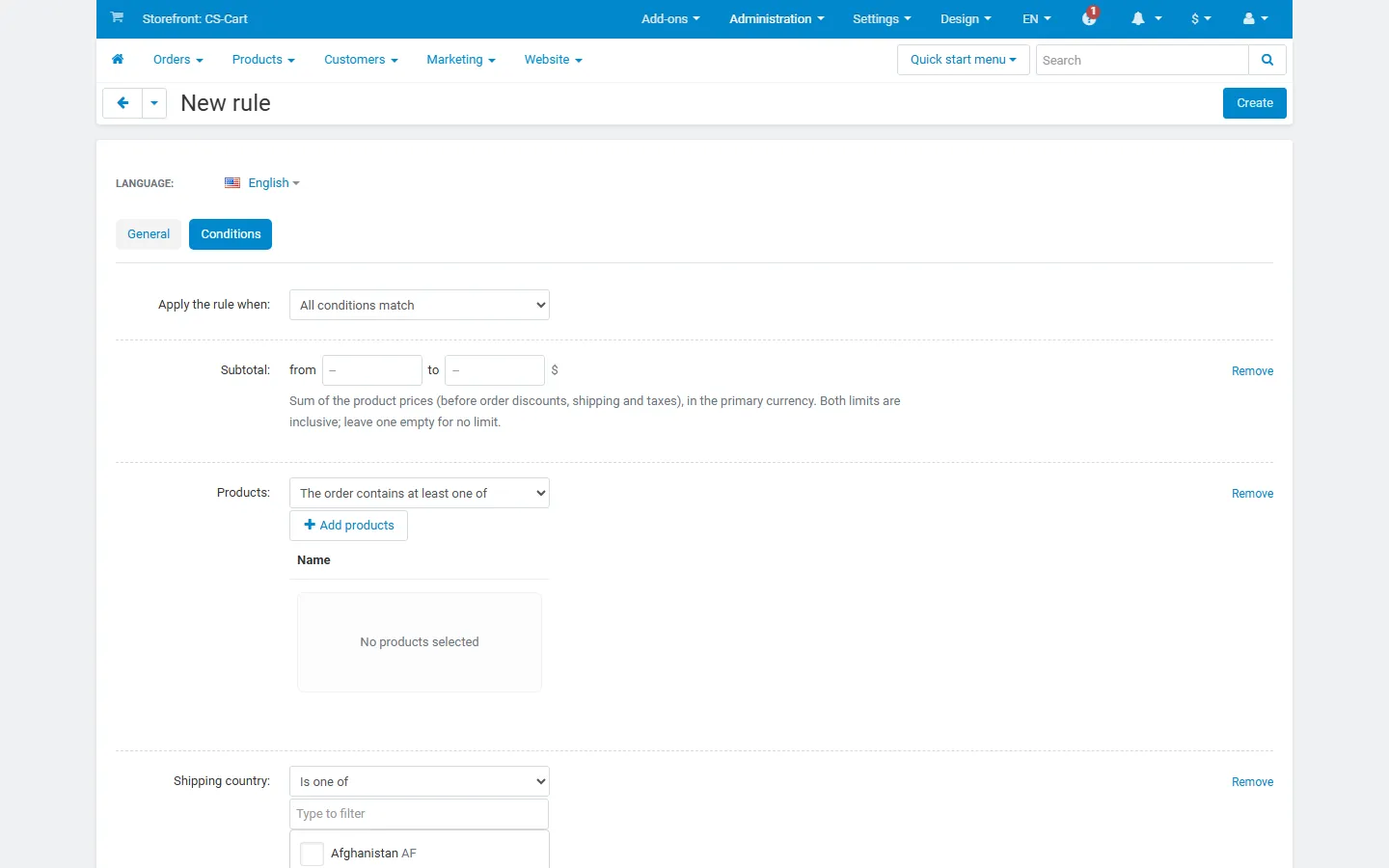Open the Products navigation menu
This screenshot has width=1389, height=868.
click(263, 60)
